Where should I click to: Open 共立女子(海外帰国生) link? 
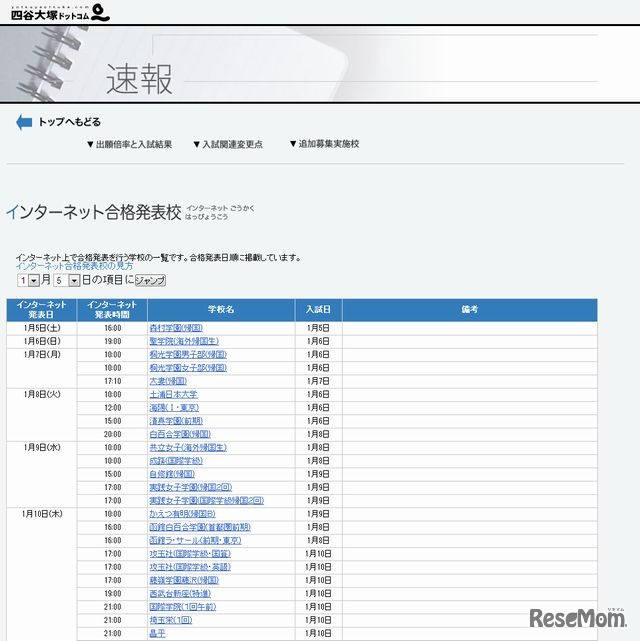[188, 448]
